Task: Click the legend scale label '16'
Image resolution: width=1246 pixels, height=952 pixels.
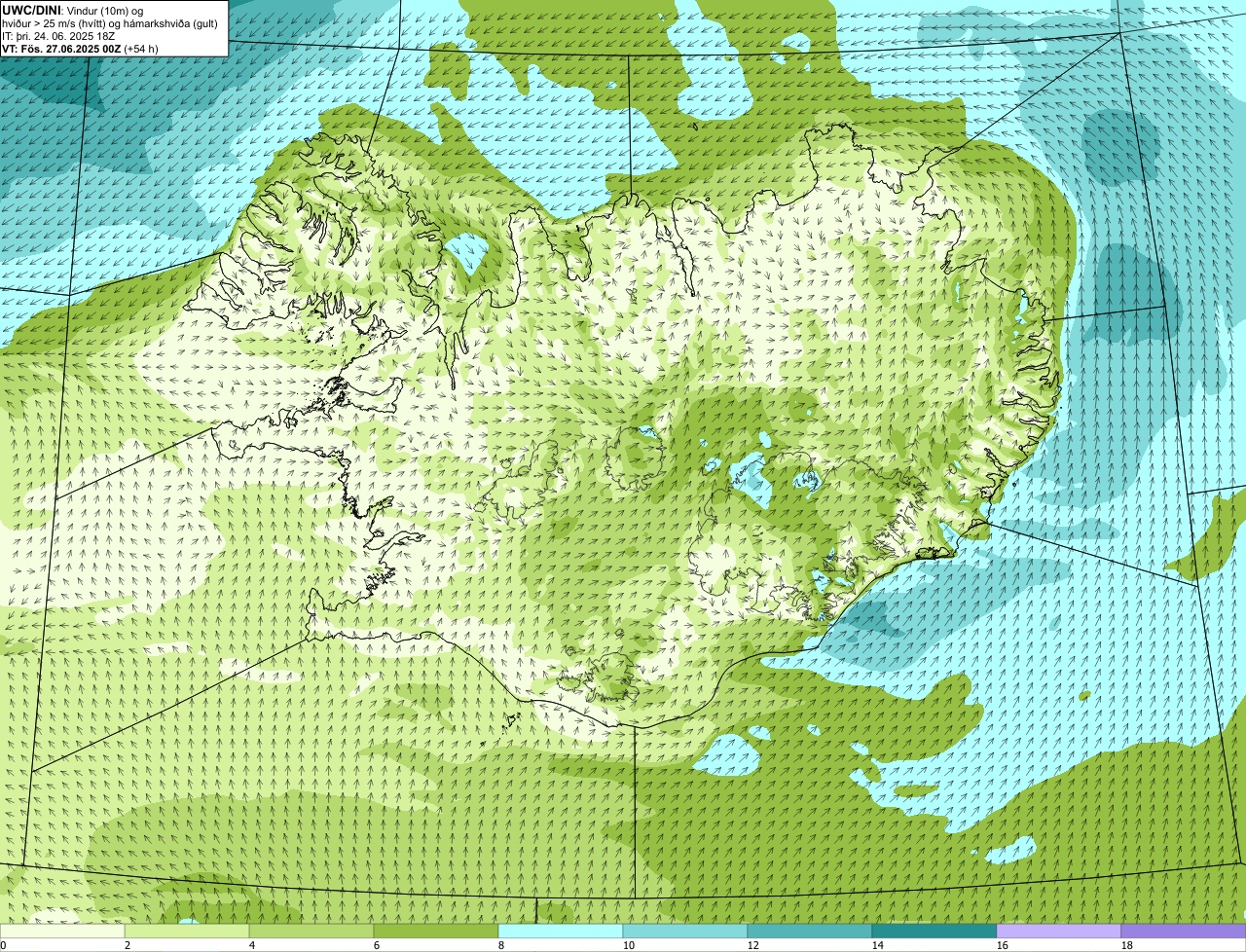Action: [1003, 945]
